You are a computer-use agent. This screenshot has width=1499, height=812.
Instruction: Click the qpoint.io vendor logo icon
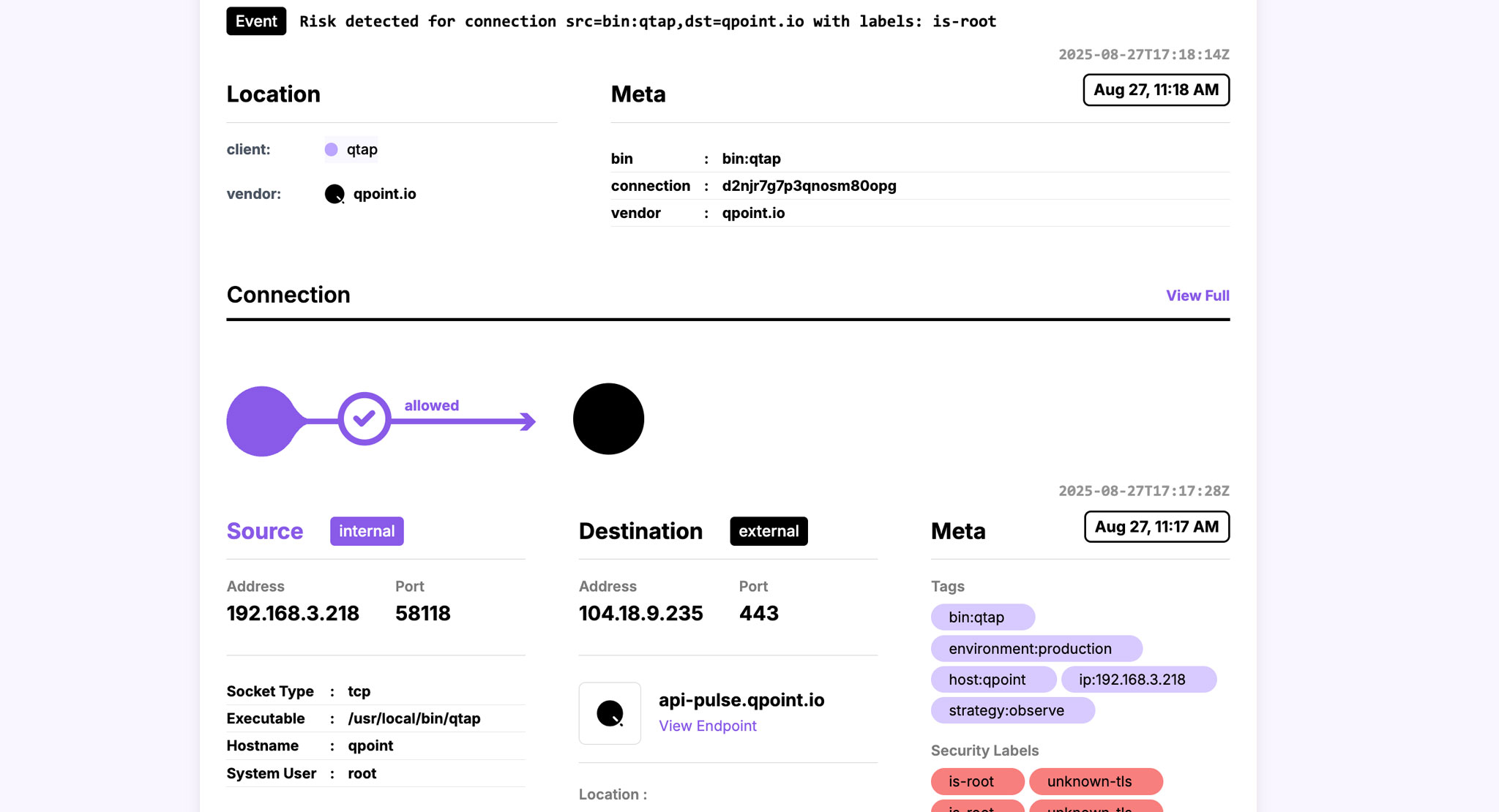(x=334, y=194)
